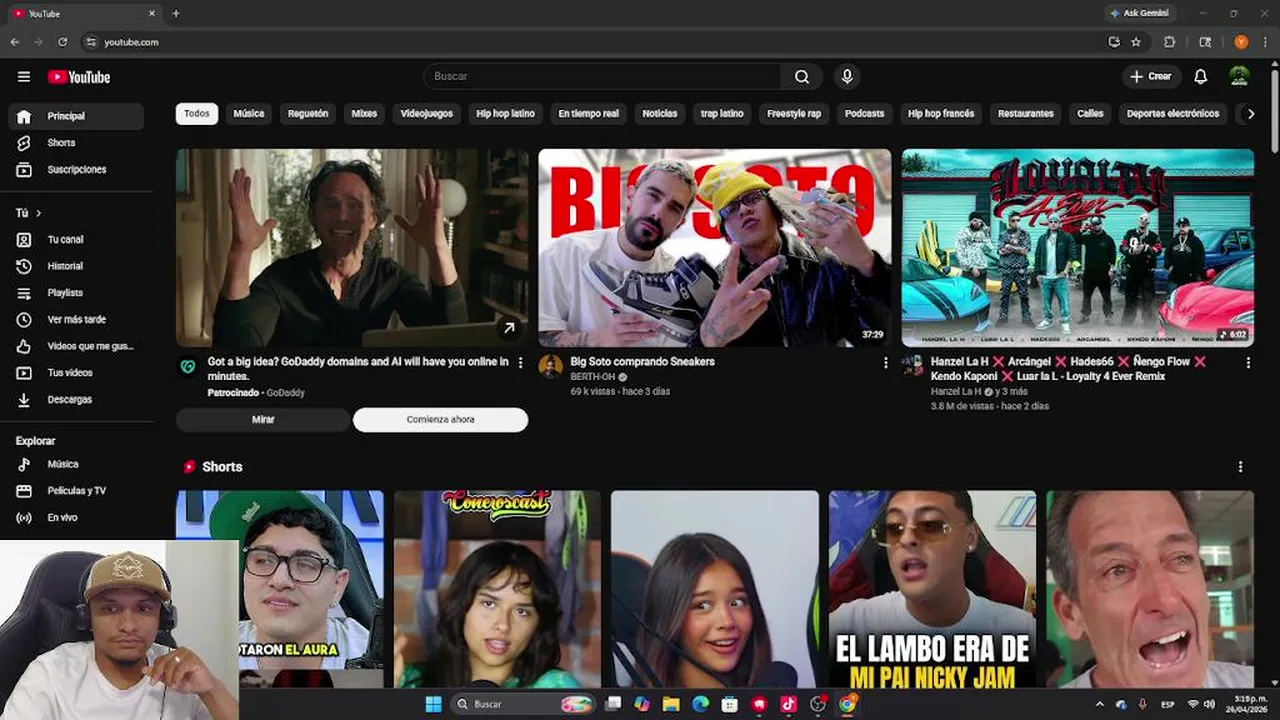
Task: Open the account avatar menu
Action: pyautogui.click(x=1239, y=77)
